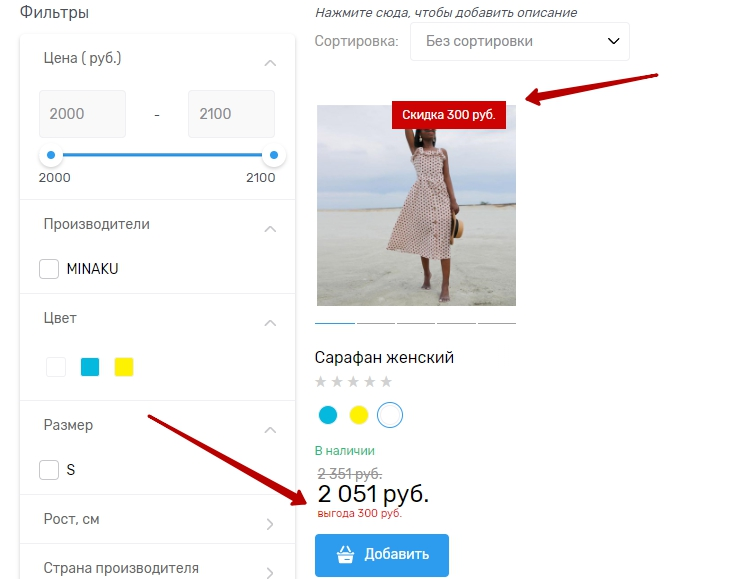
Task: Click the red Скидка 300 руб. badge
Action: [449, 115]
